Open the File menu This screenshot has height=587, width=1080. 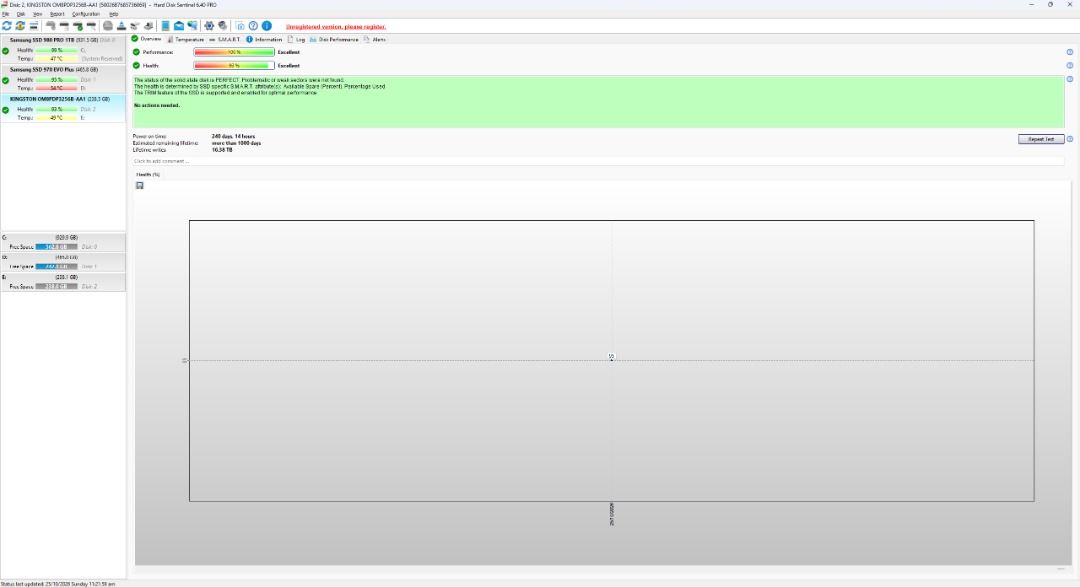[x=6, y=14]
